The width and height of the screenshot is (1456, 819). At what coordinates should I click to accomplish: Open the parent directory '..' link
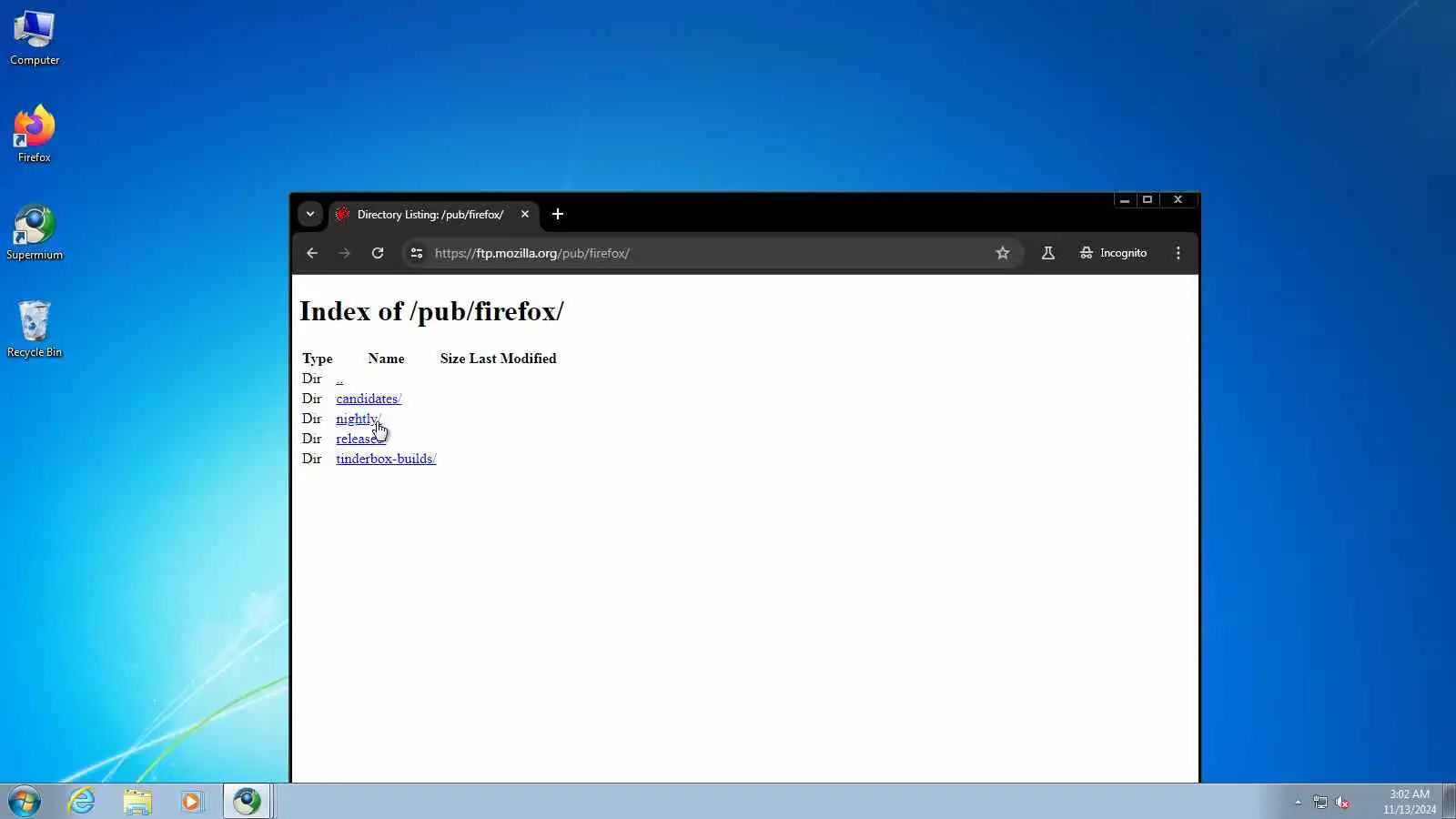[339, 379]
